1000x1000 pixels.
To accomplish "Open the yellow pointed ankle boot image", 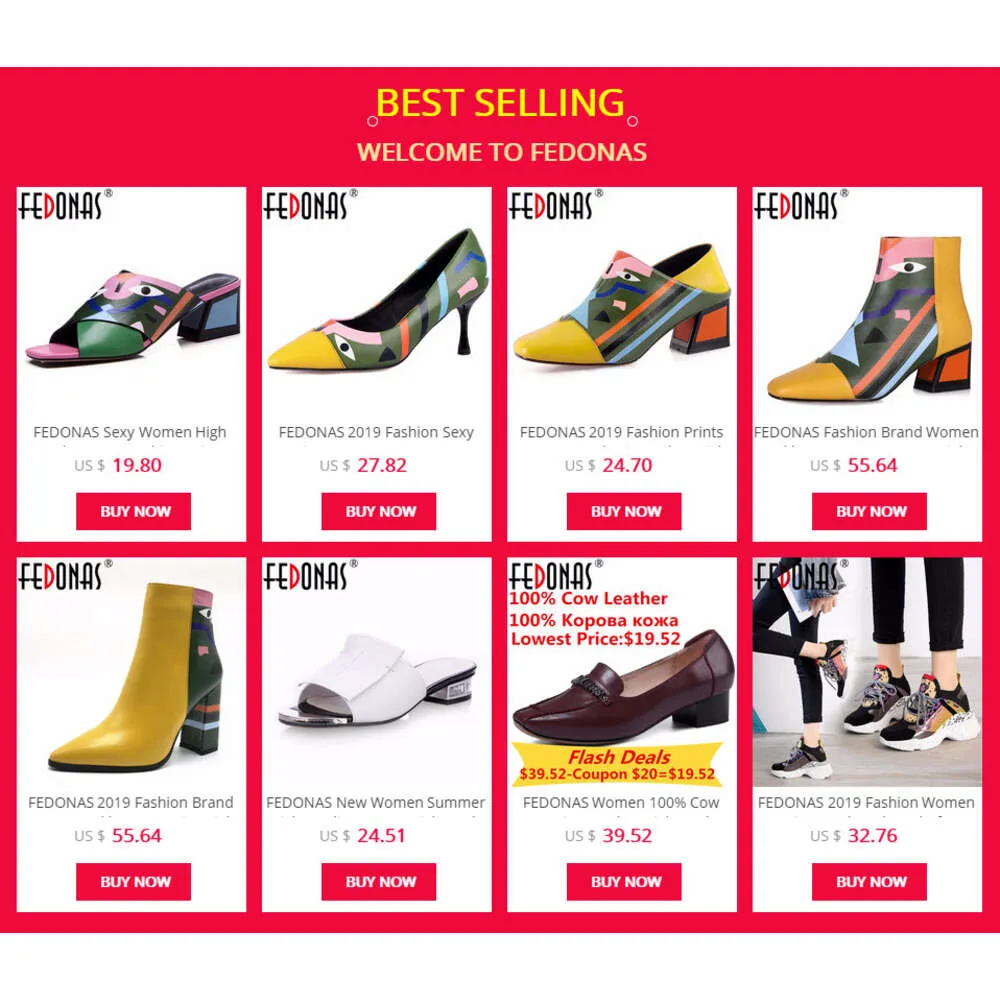I will coord(131,673).
